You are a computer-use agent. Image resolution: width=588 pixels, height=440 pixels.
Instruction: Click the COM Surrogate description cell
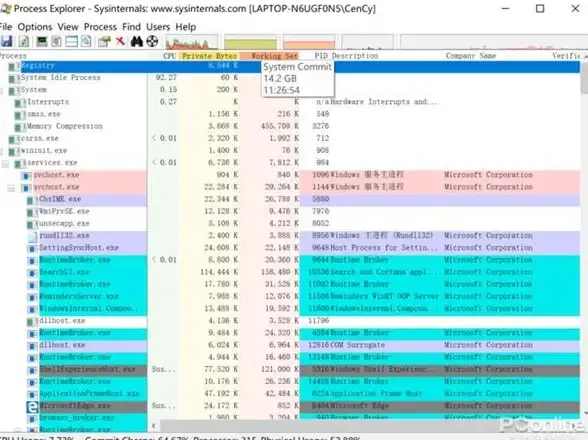[x=358, y=345]
